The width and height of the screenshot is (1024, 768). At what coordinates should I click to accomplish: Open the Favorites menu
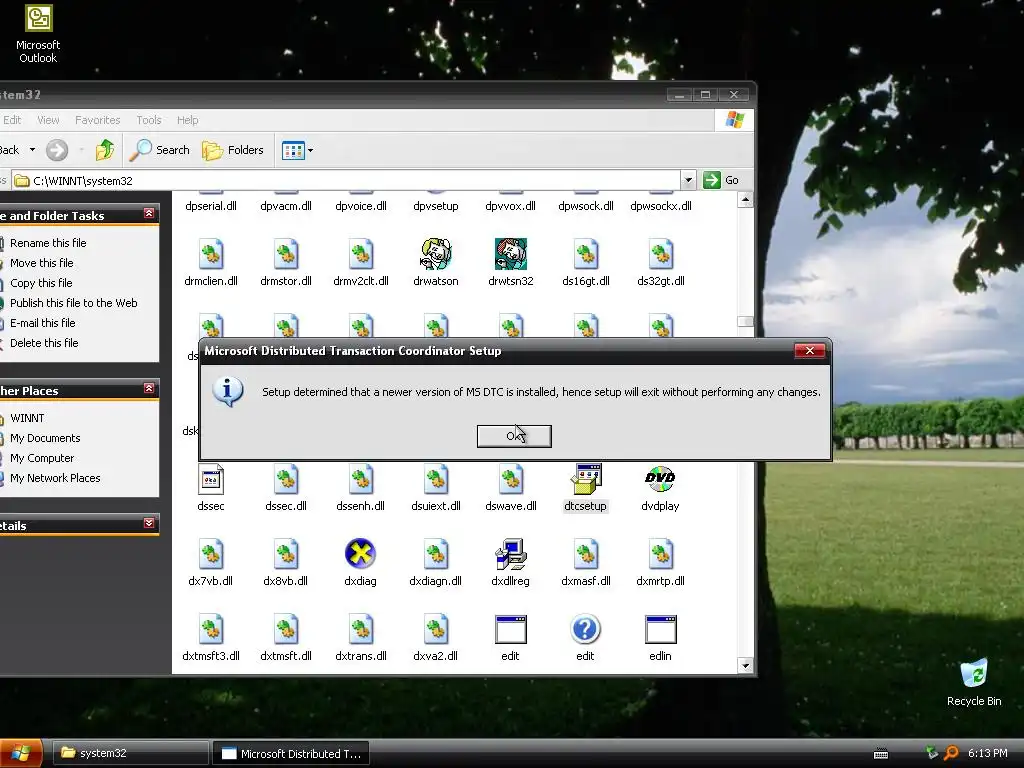click(97, 120)
